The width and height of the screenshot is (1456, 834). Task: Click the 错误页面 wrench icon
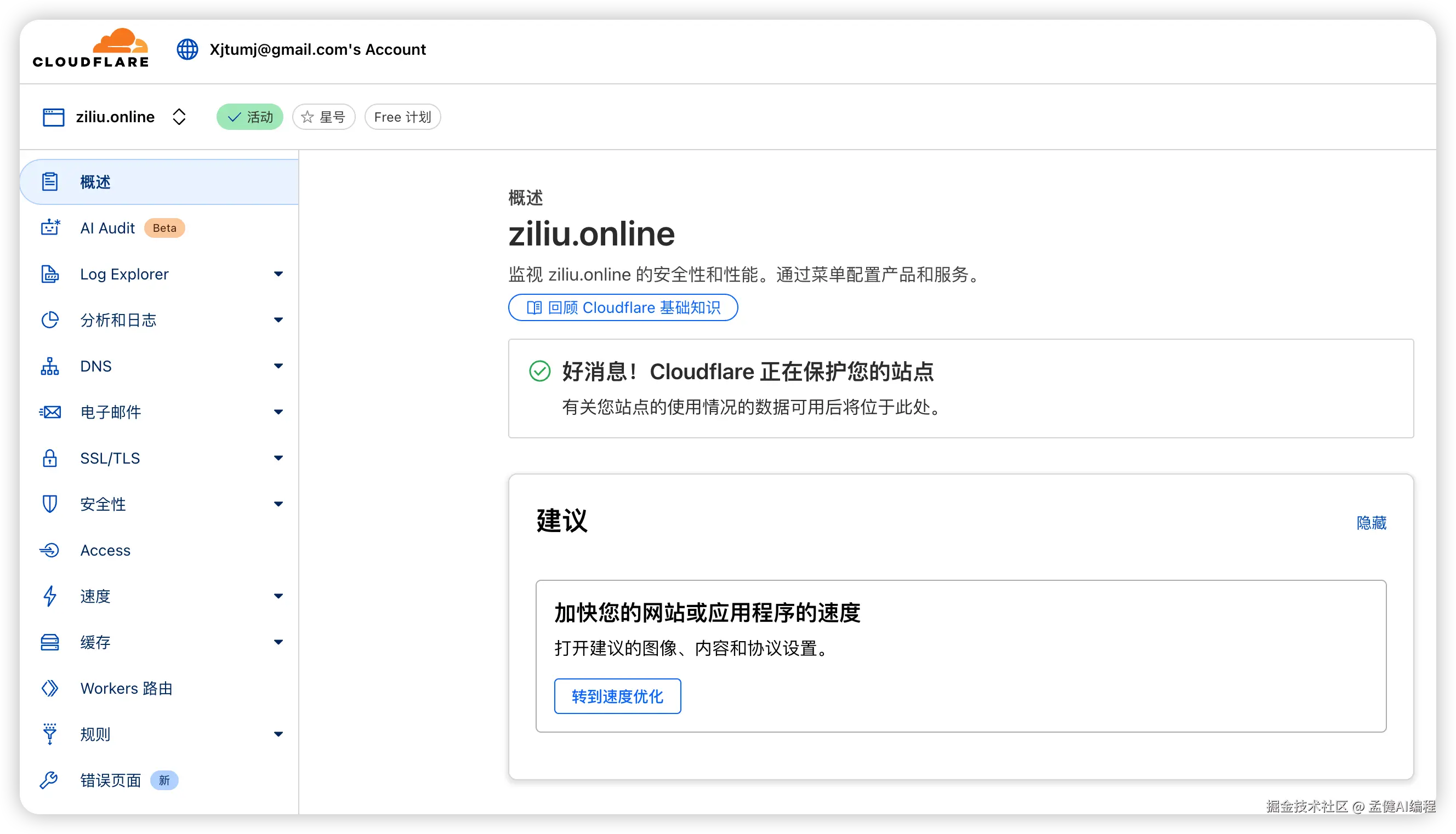click(49, 780)
